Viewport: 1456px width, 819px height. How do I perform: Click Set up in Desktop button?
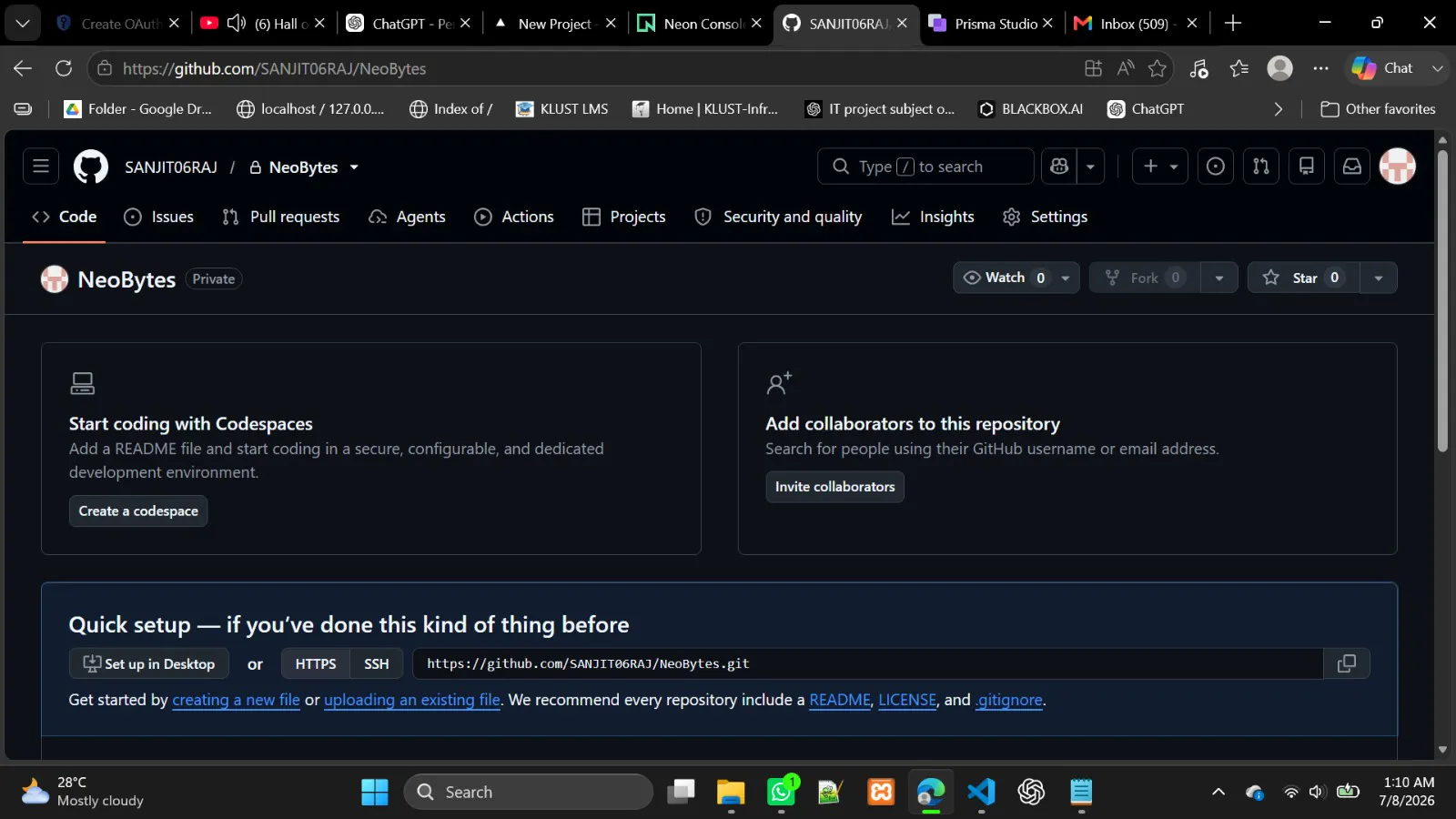pyautogui.click(x=149, y=663)
